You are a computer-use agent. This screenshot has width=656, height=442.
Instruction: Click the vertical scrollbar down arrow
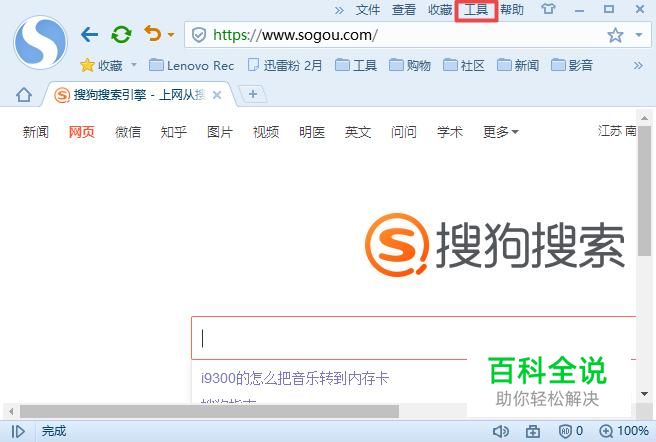pyautogui.click(x=644, y=394)
